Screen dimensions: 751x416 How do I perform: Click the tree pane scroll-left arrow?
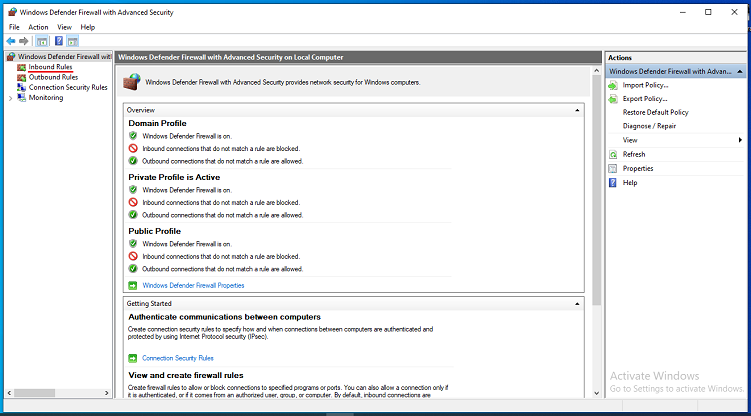tap(9, 393)
